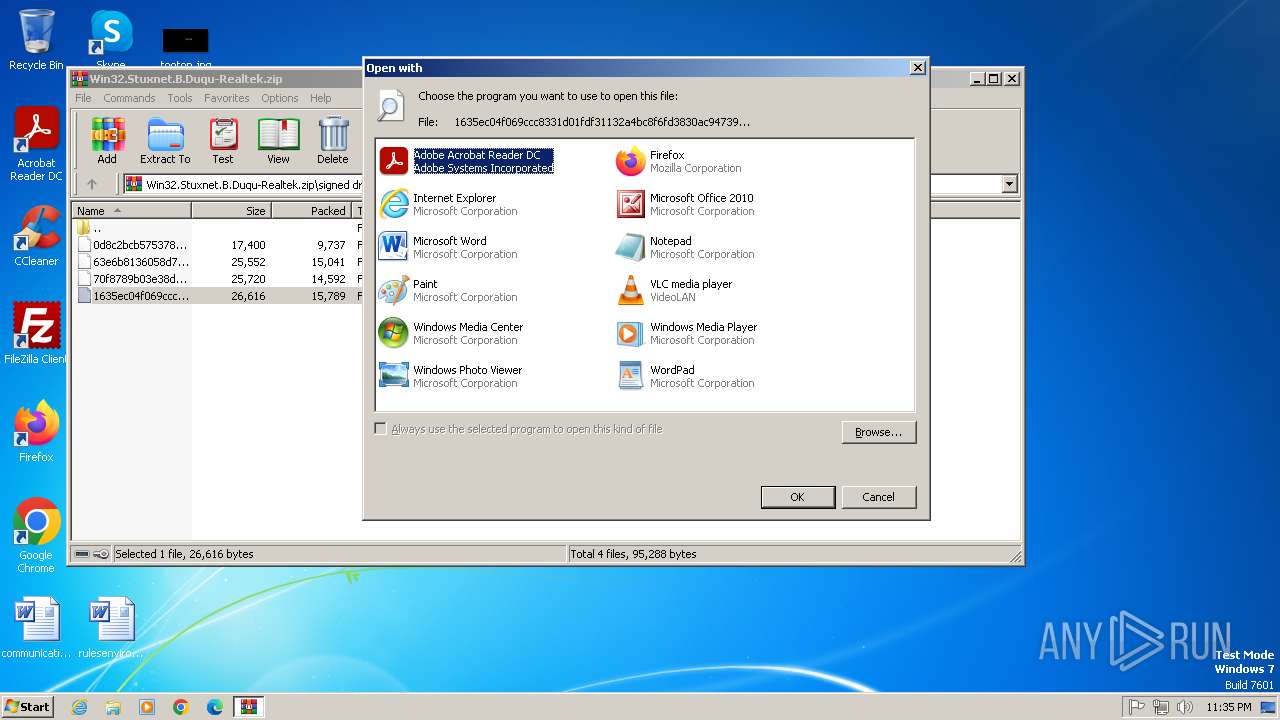Image resolution: width=1280 pixels, height=720 pixels.
Task: Open Firefox desktop shortcut
Action: [x=36, y=432]
